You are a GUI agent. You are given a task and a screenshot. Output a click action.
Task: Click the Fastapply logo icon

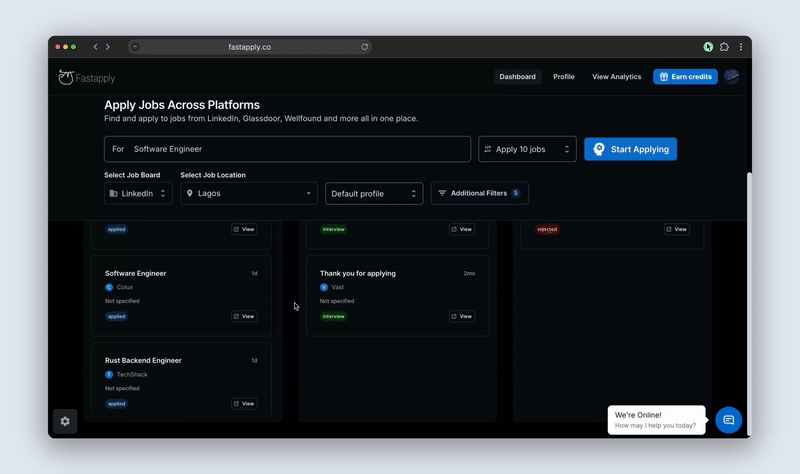click(x=66, y=77)
